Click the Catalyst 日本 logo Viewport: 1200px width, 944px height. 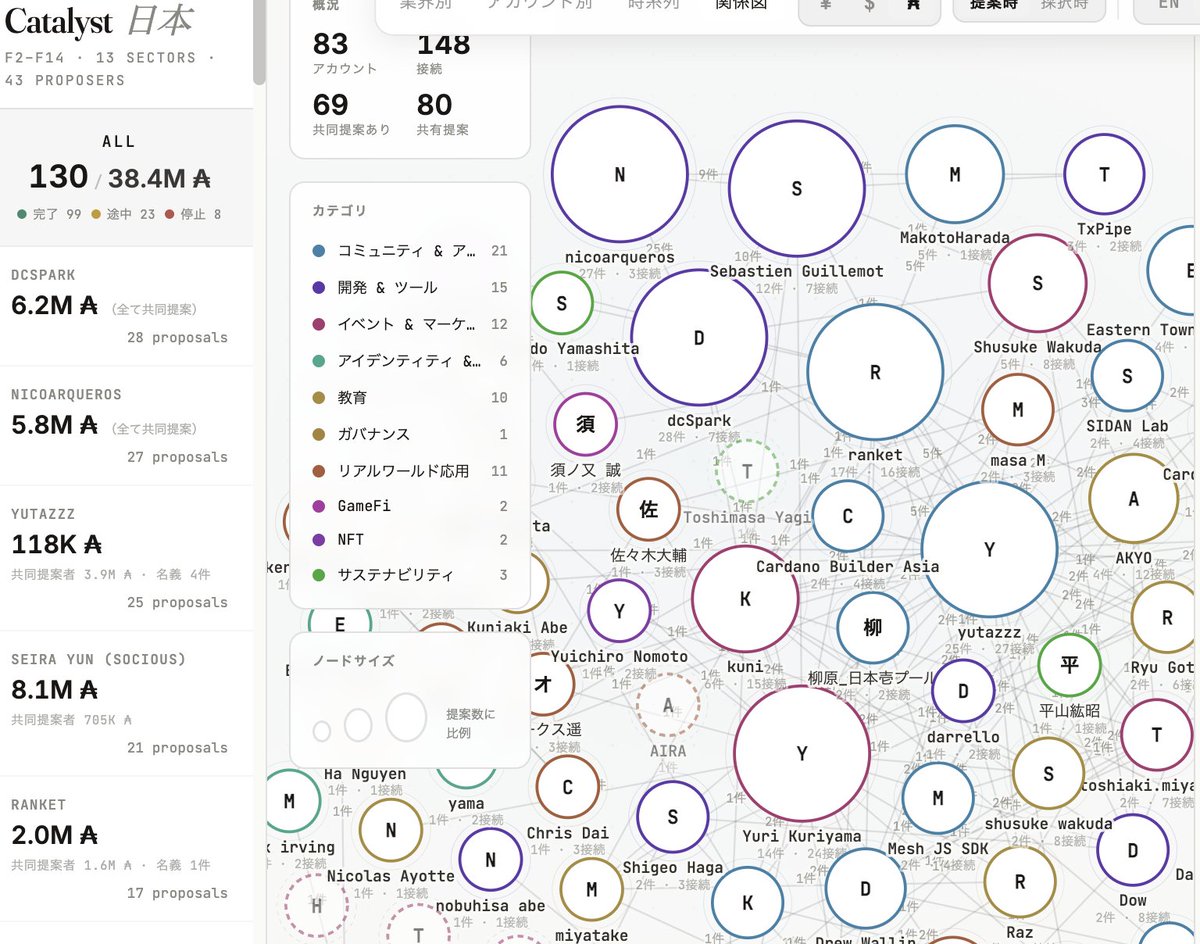(x=99, y=21)
